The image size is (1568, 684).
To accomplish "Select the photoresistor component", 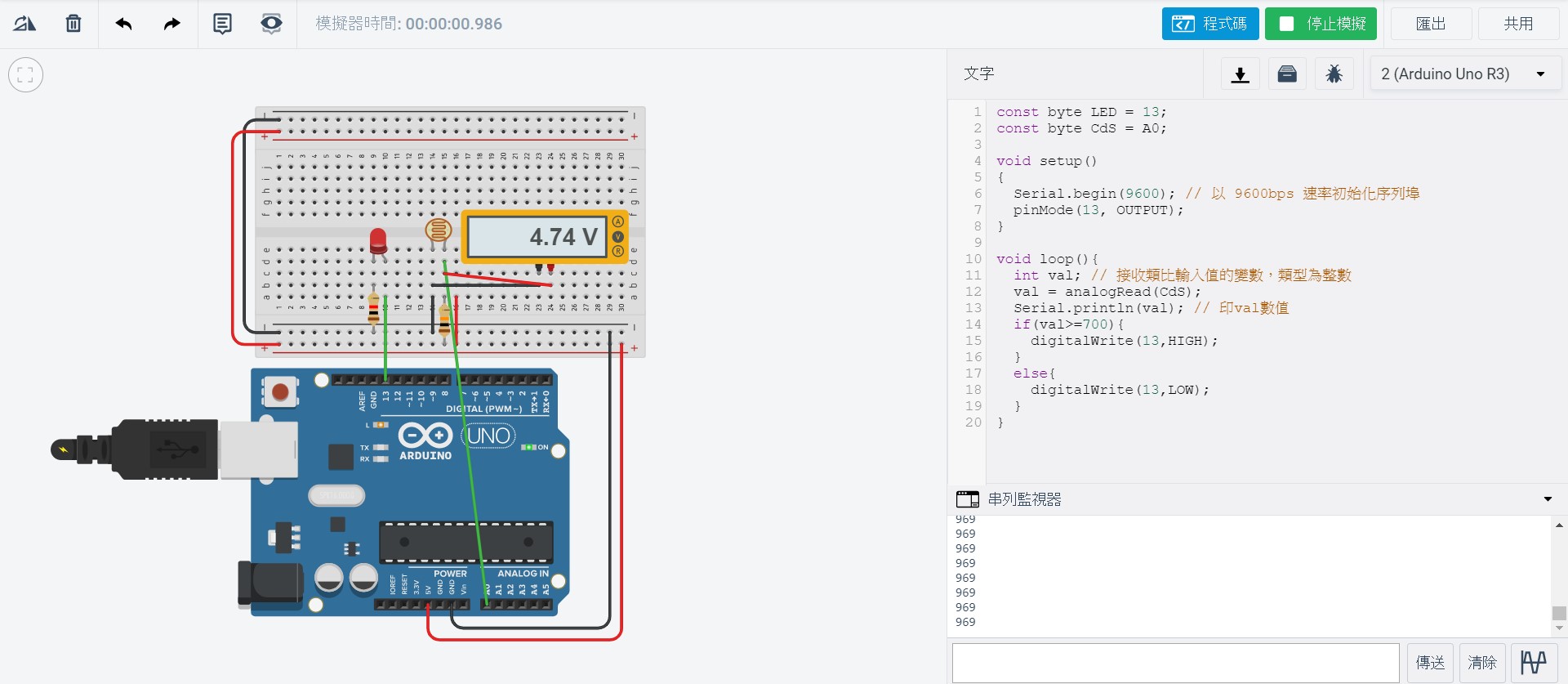I will [x=439, y=233].
